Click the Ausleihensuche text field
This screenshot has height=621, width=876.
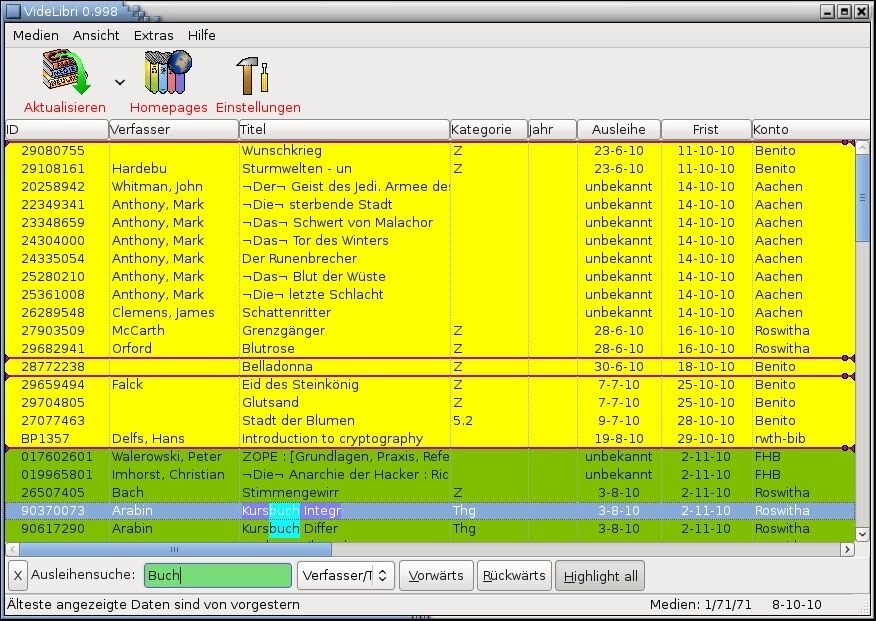click(x=217, y=576)
